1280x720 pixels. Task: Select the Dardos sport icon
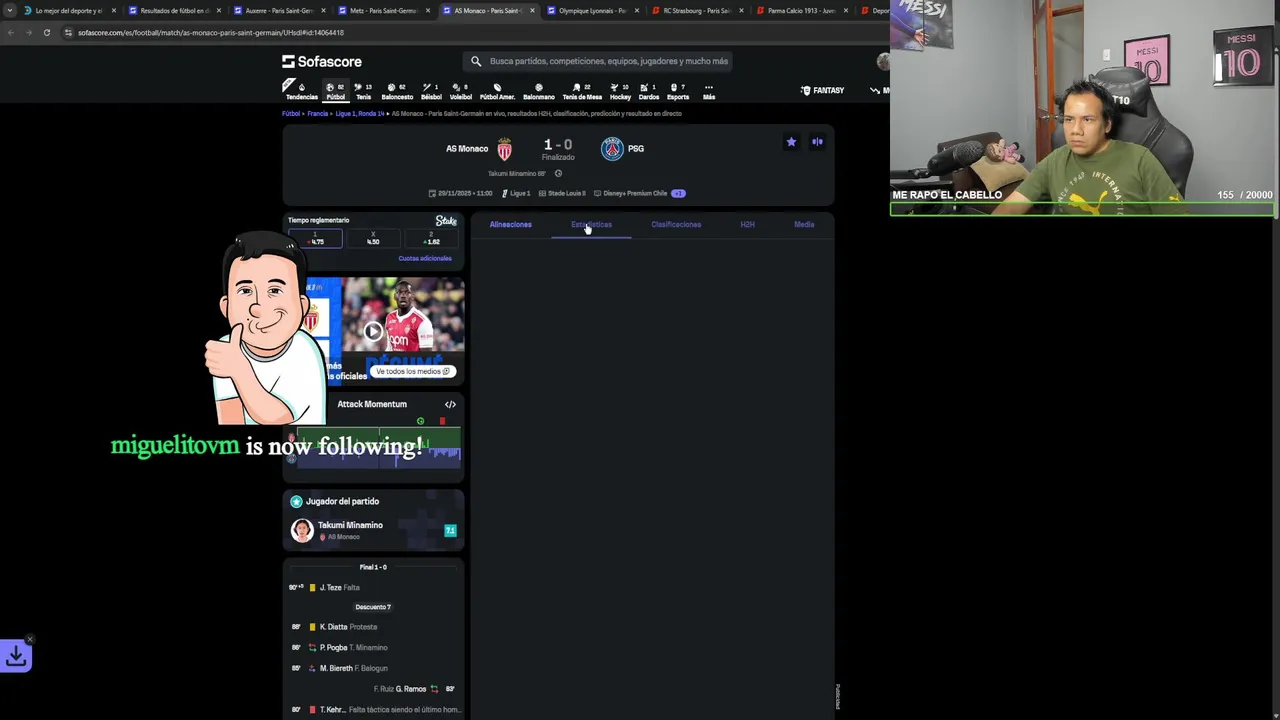coord(649,91)
